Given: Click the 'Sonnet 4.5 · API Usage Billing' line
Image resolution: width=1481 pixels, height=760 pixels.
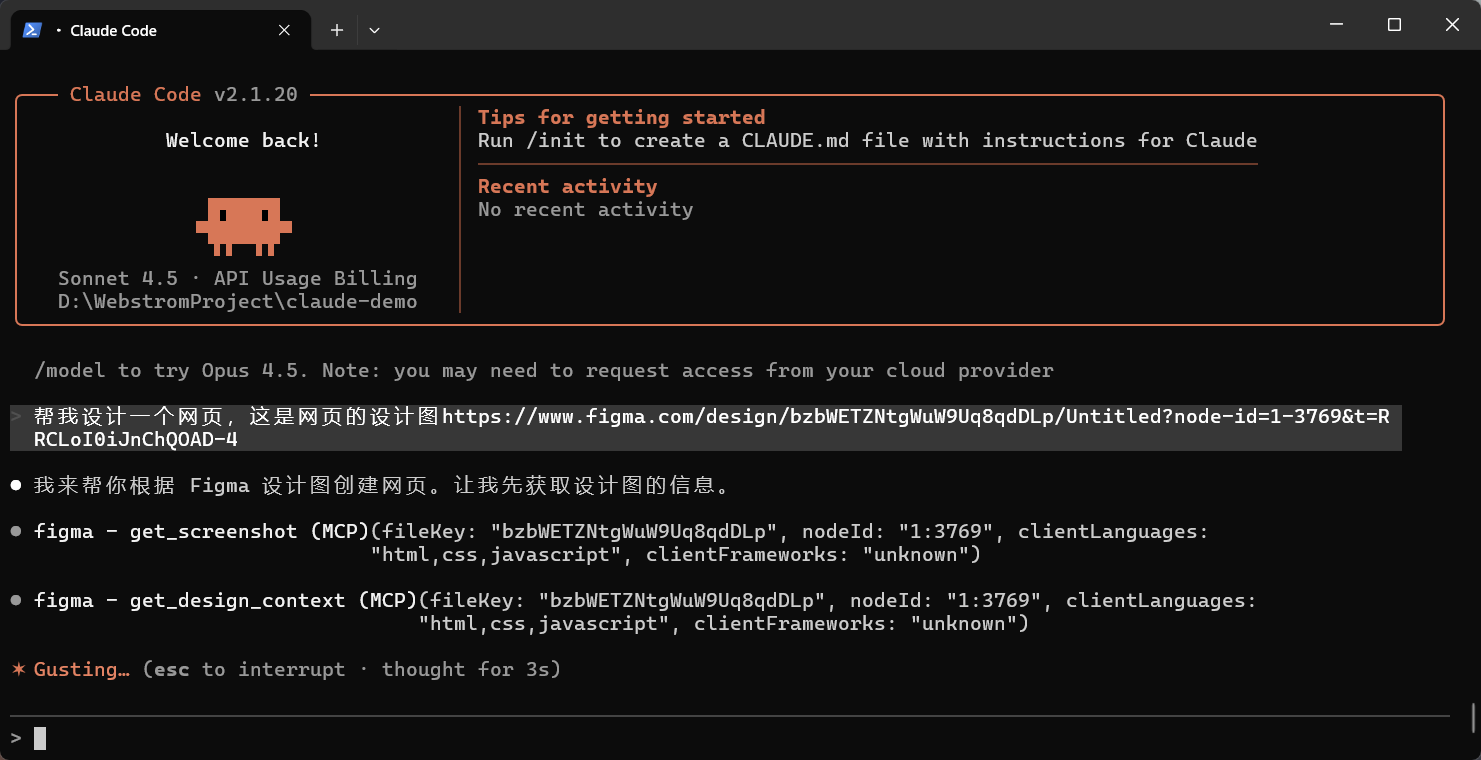Looking at the screenshot, I should 237,278.
